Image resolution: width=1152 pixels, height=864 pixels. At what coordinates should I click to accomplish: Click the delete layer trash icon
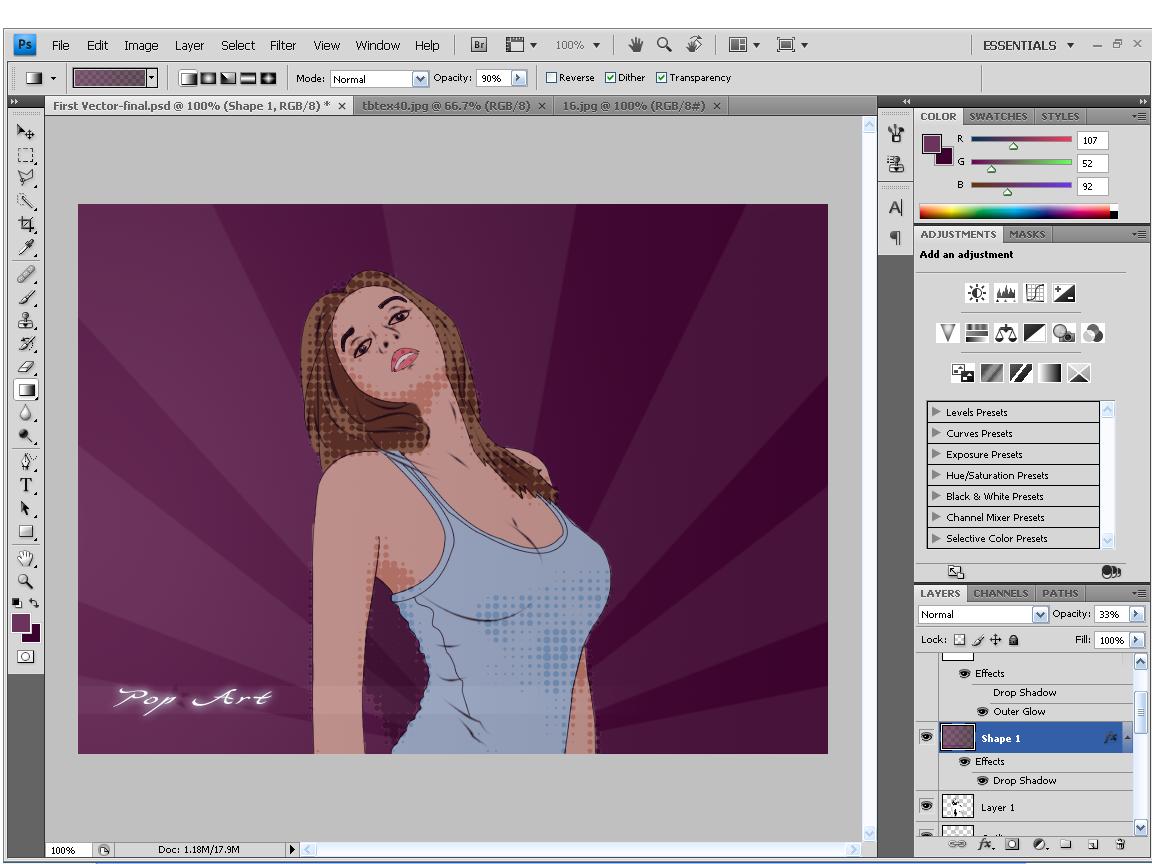pos(1120,844)
